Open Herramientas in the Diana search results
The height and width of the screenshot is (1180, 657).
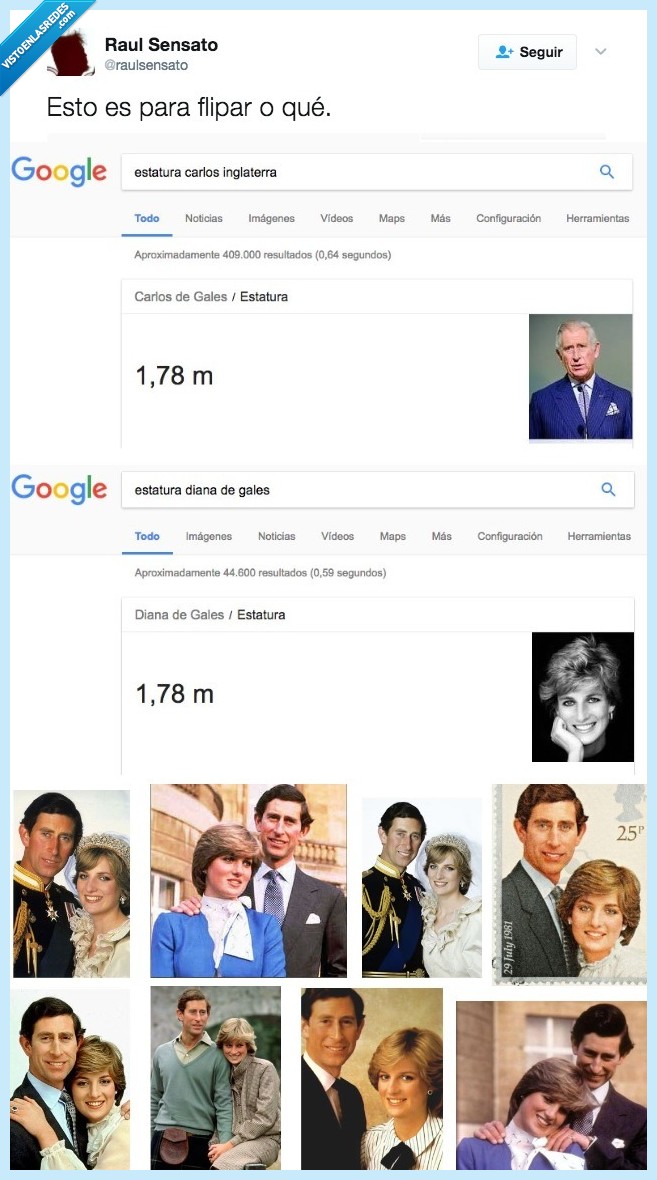pyautogui.click(x=598, y=536)
